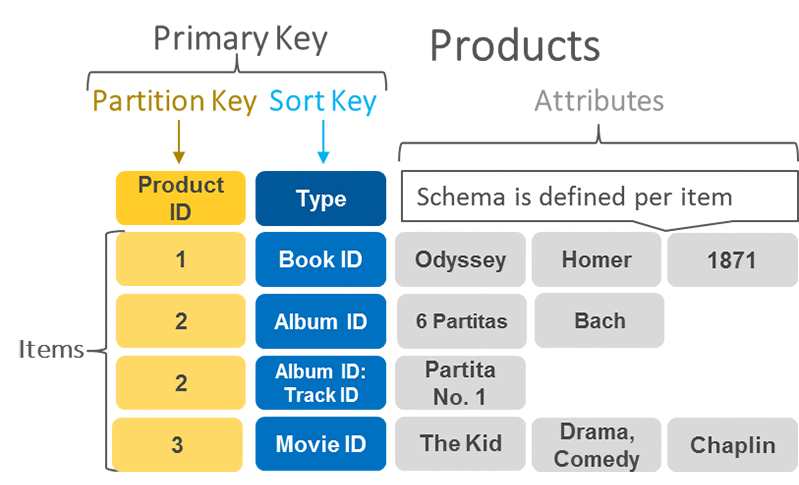Click the golden arrow under Partition Key
Screen dimensions: 799x485
coord(178,142)
